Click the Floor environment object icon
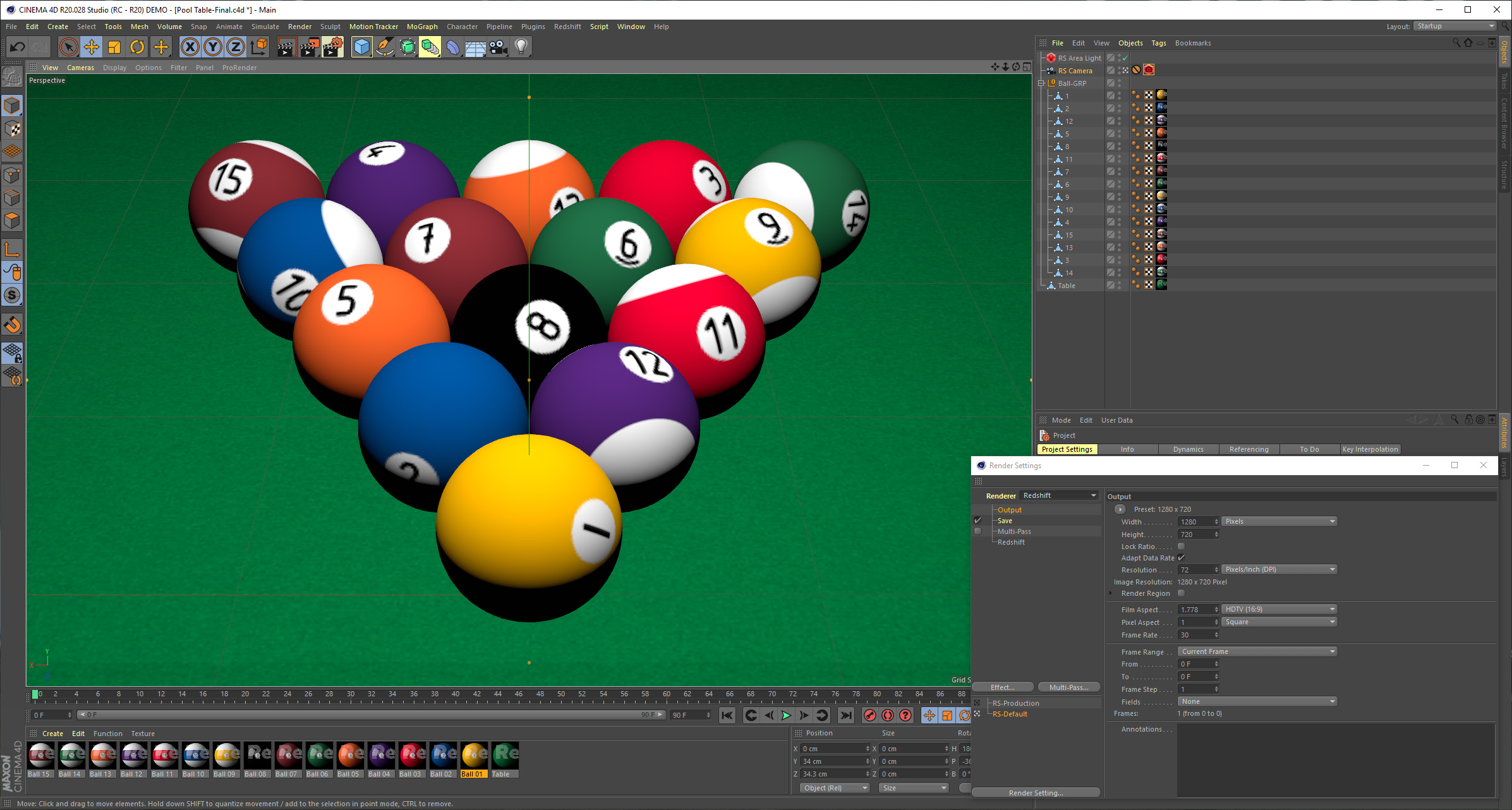Viewport: 1512px width, 810px height. [x=476, y=47]
